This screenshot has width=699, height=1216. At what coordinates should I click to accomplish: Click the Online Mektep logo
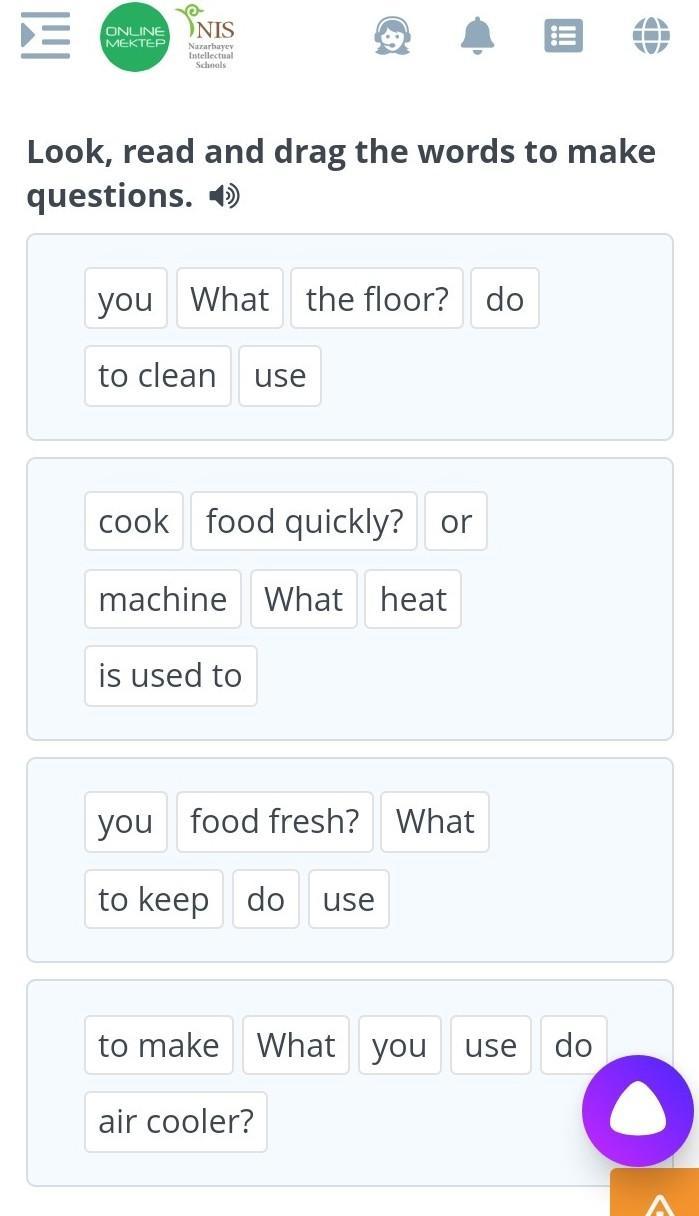(135, 37)
